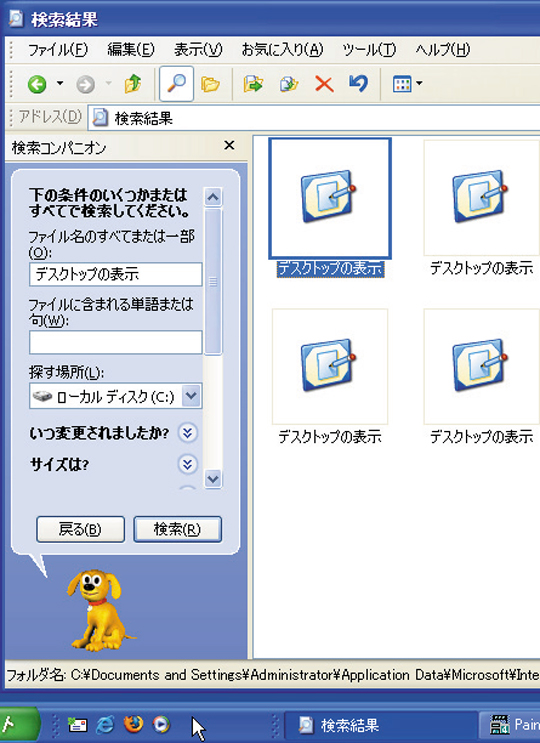Image resolution: width=540 pixels, height=743 pixels.
Task: Click the search pane scroll down arrow
Action: pyautogui.click(x=213, y=479)
